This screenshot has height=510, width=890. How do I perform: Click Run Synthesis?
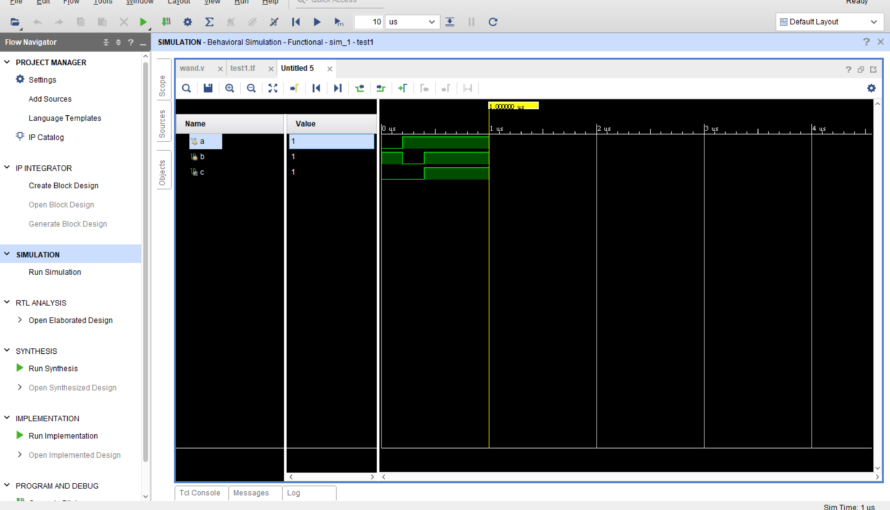pos(53,368)
